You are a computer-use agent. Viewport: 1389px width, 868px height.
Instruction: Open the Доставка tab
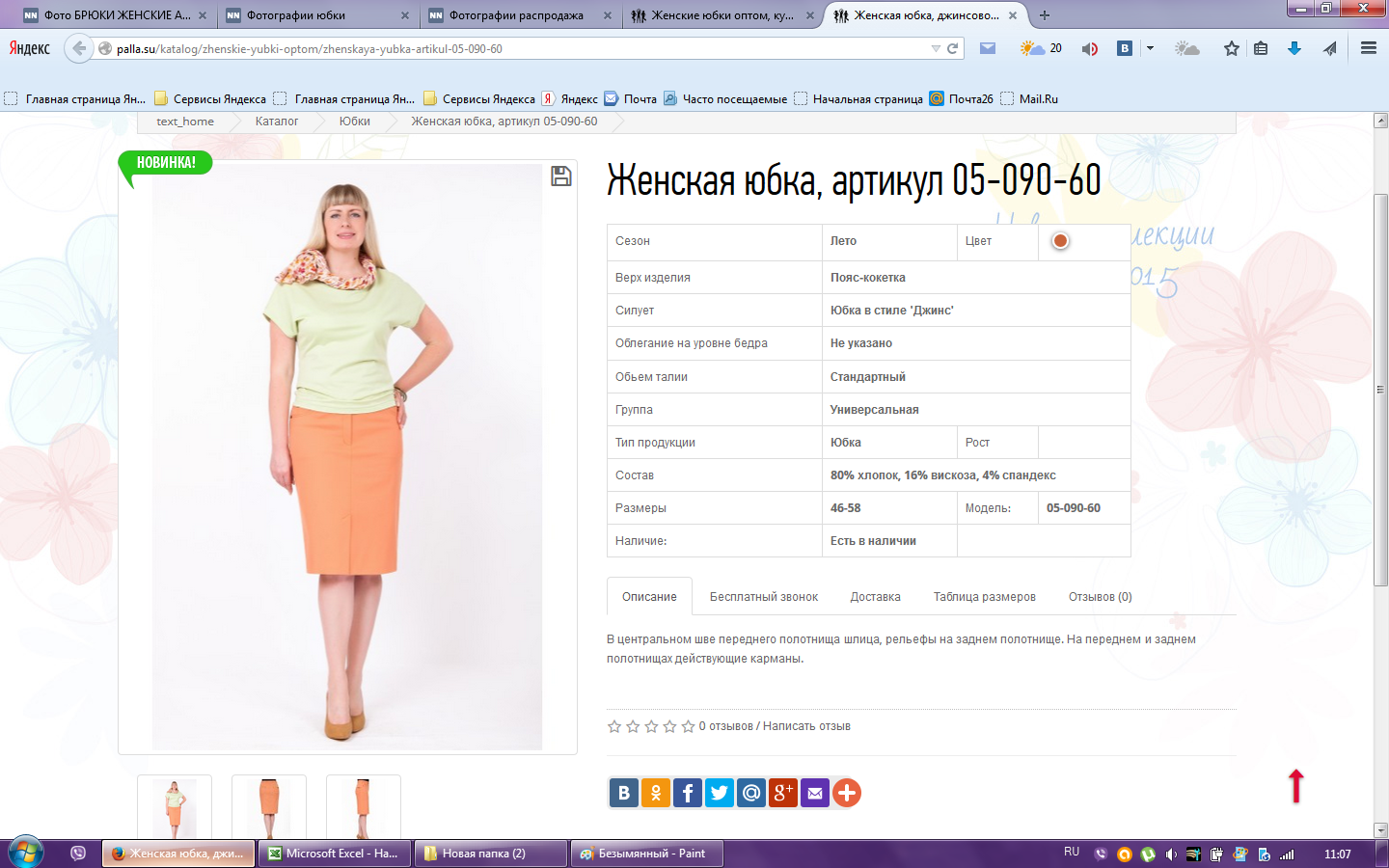pyautogui.click(x=876, y=597)
